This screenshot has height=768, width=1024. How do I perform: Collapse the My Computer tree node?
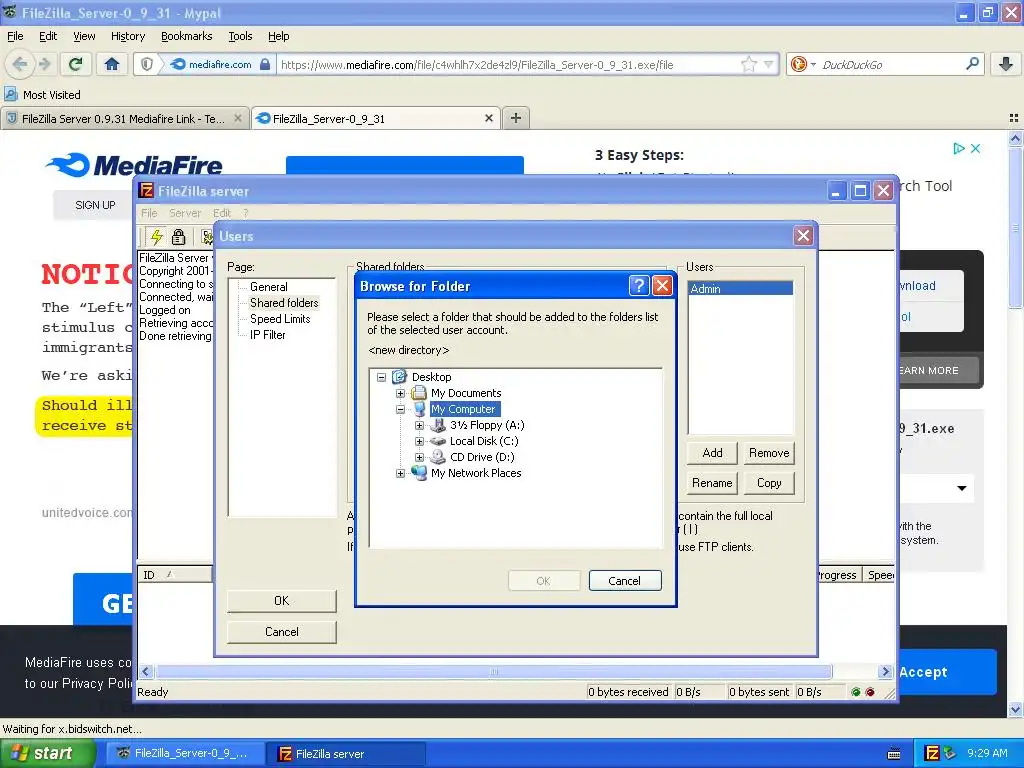tap(400, 409)
